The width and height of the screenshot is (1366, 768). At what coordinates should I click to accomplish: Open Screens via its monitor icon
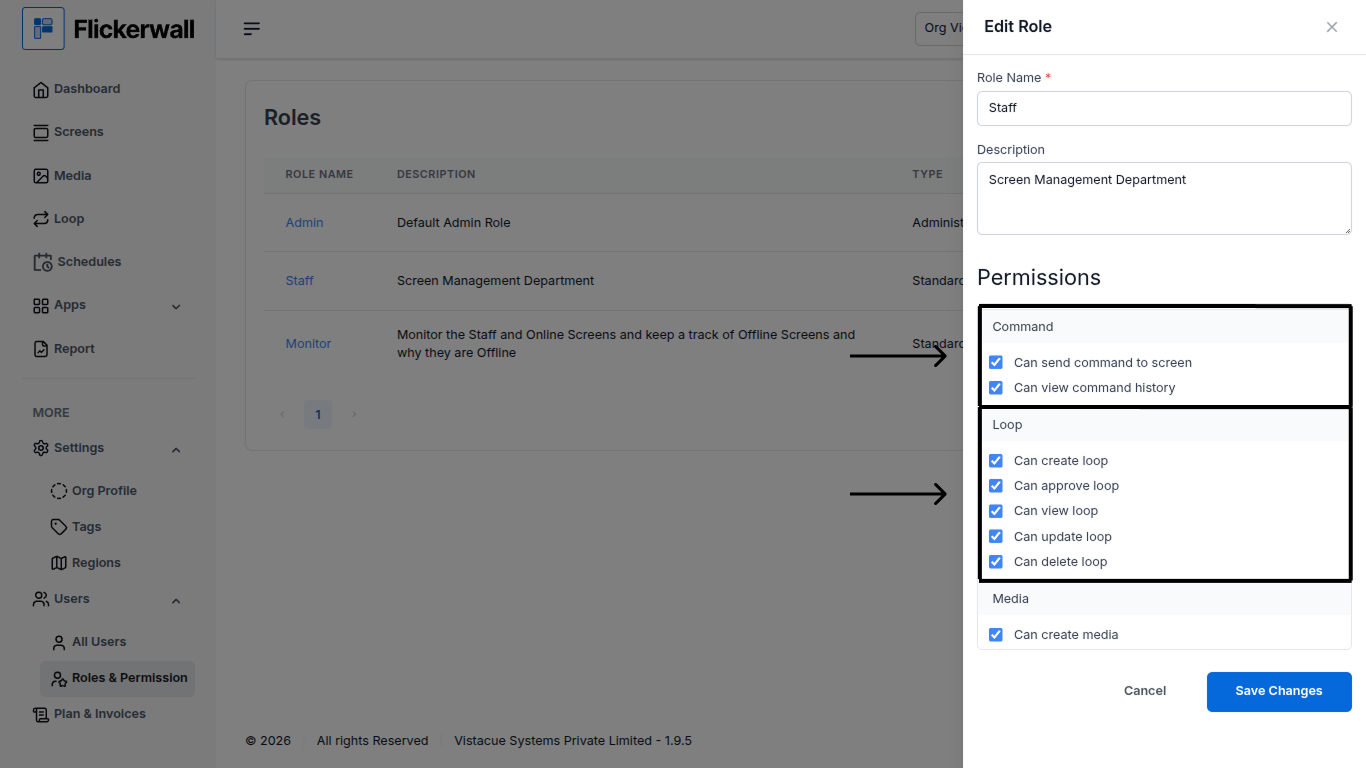(x=41, y=133)
